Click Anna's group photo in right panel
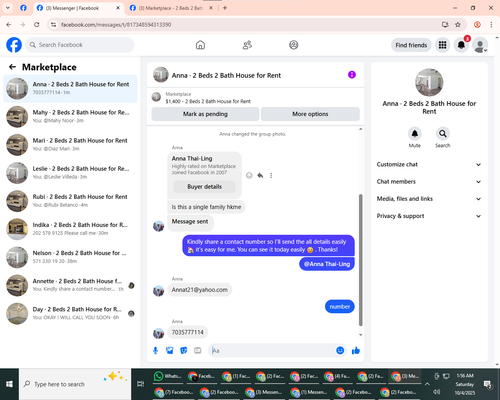500x400 pixels. point(429,82)
